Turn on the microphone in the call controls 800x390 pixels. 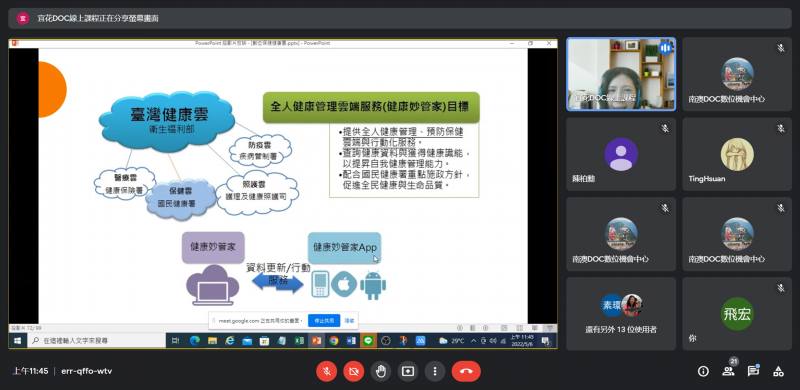[327, 372]
